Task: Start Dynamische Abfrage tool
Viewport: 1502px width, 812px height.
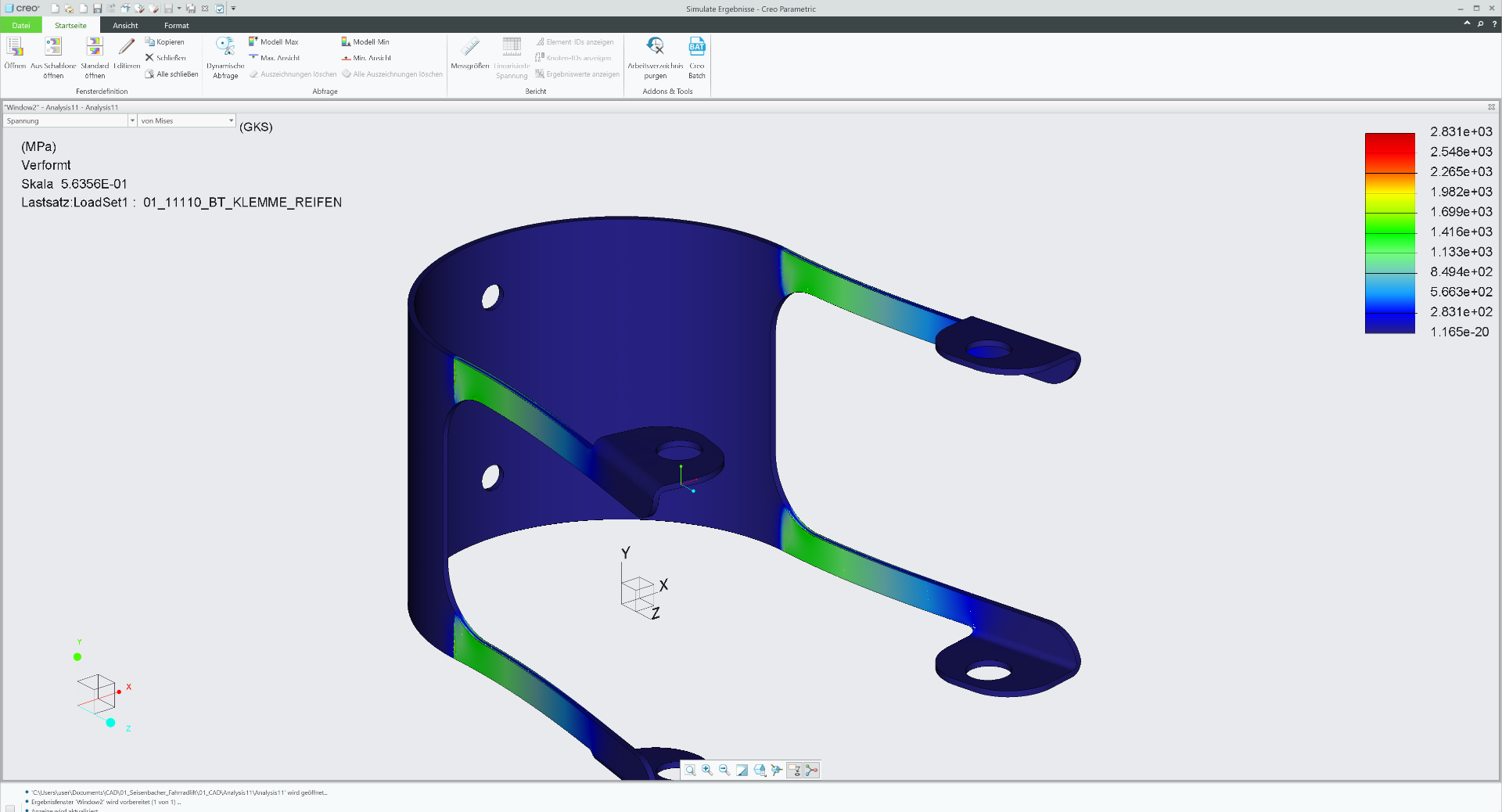Action: click(225, 56)
